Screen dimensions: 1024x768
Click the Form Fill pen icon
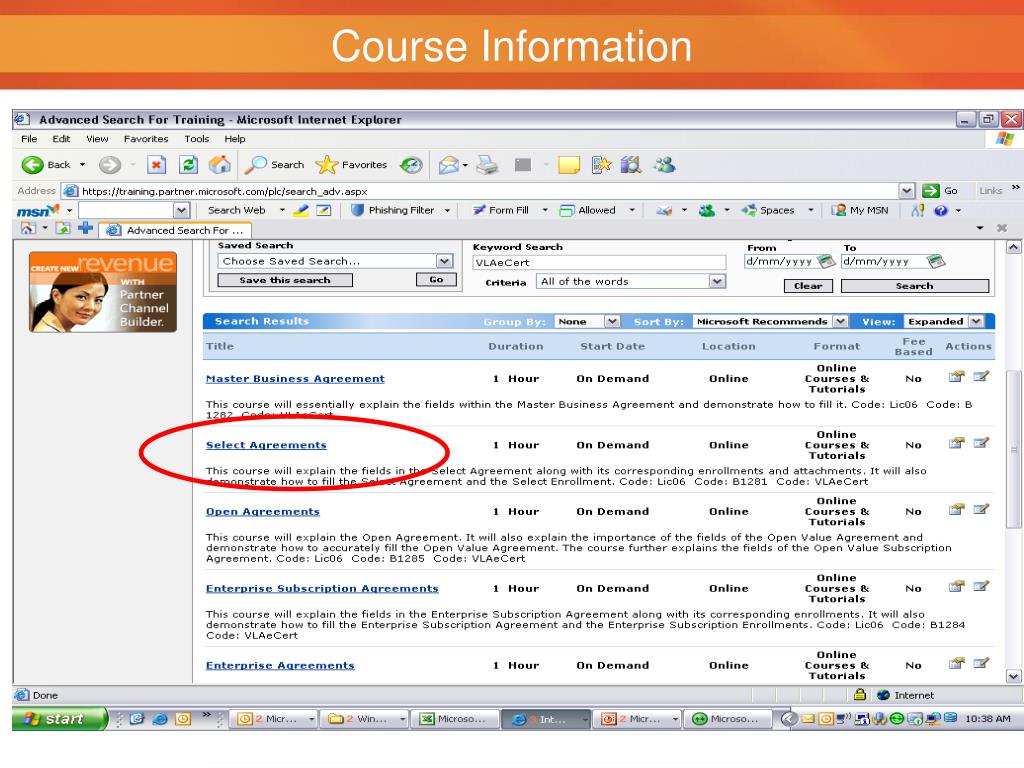(479, 210)
